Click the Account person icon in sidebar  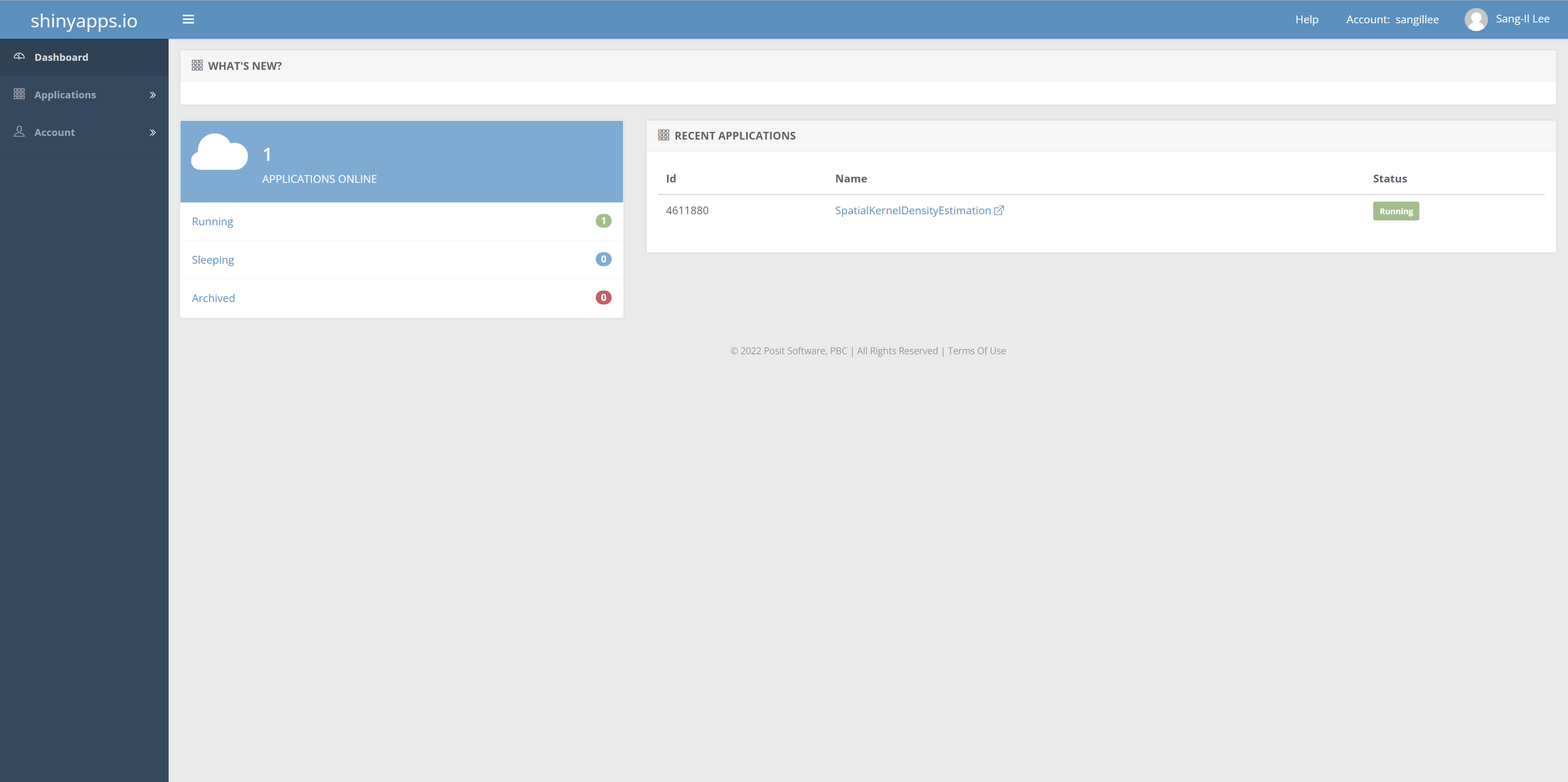20,131
